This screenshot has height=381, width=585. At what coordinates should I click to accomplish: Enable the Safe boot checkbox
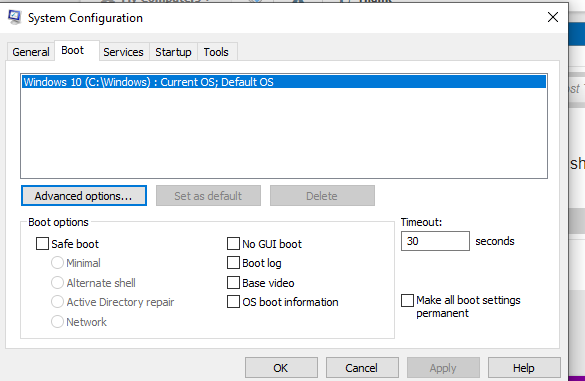coord(43,244)
